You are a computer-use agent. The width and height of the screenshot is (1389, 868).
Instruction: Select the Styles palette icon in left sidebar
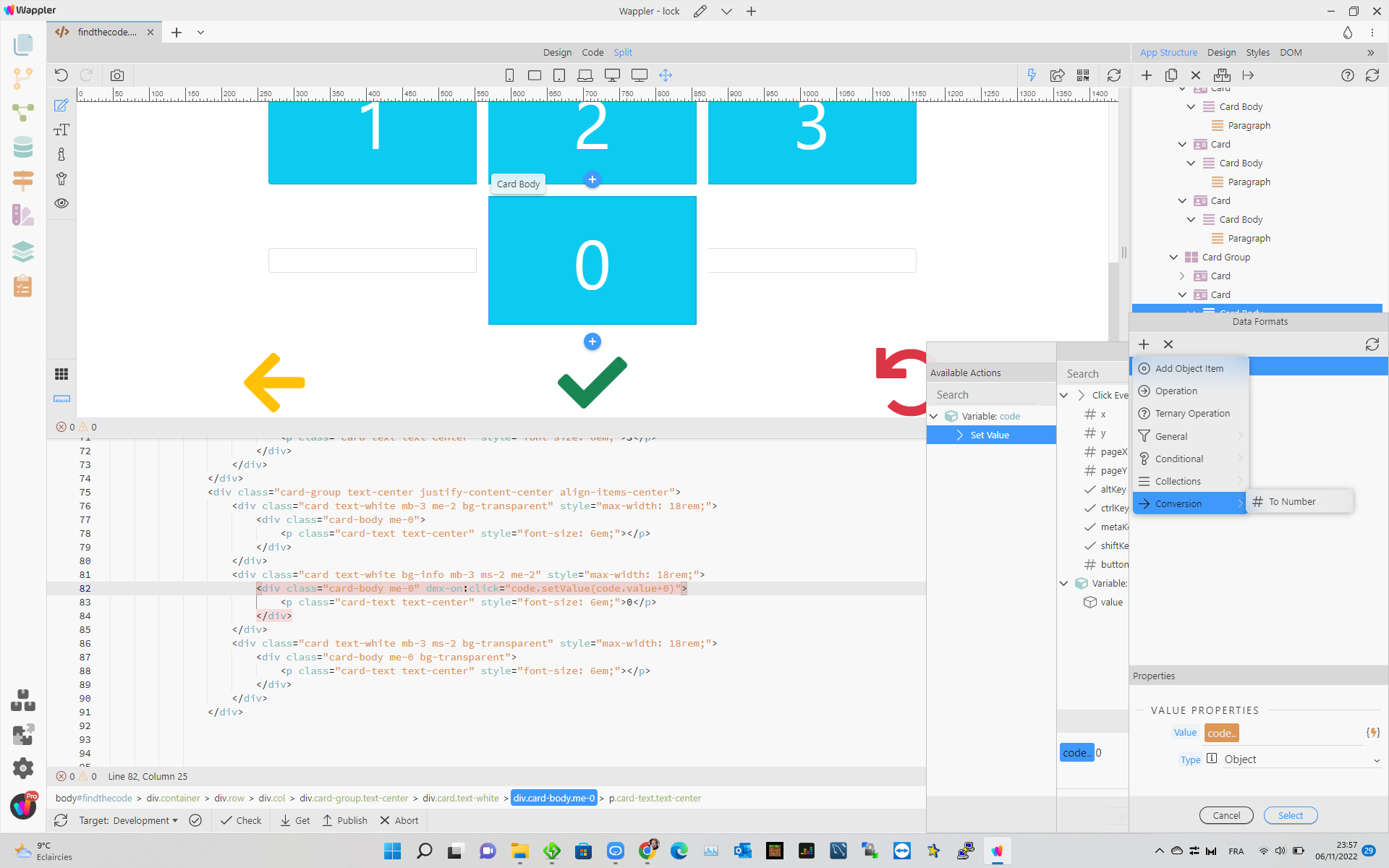(23, 215)
